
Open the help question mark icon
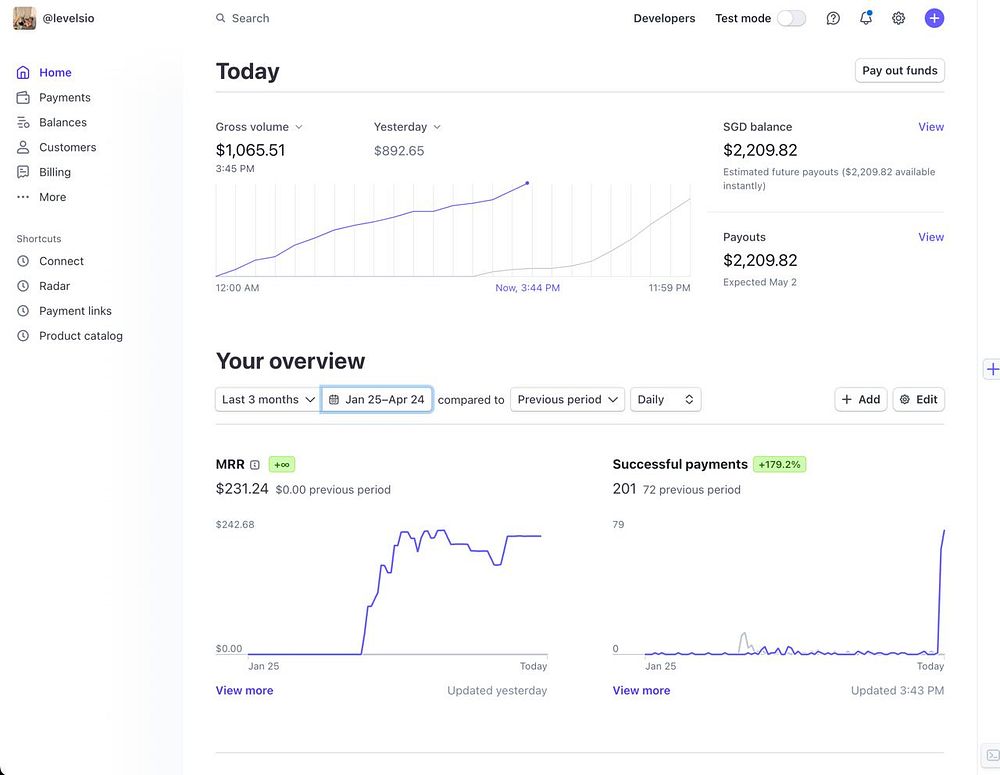click(x=833, y=18)
